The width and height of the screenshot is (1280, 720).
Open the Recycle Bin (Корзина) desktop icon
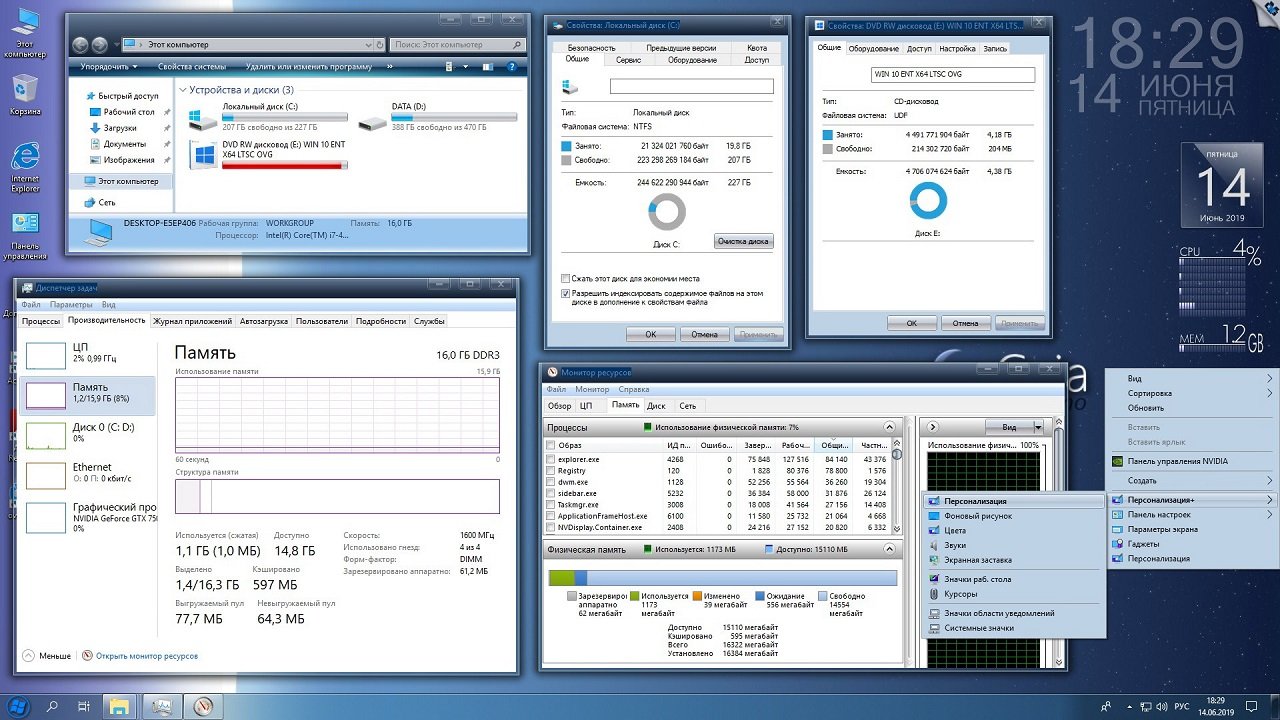pos(24,90)
